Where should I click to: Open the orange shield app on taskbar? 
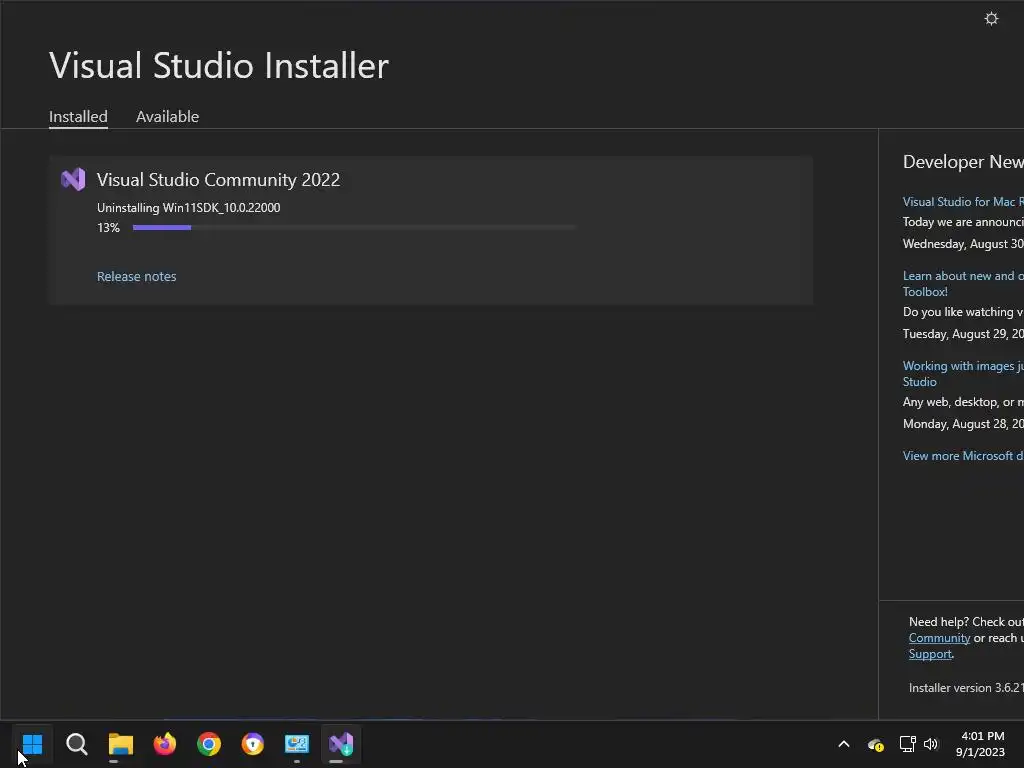point(253,743)
